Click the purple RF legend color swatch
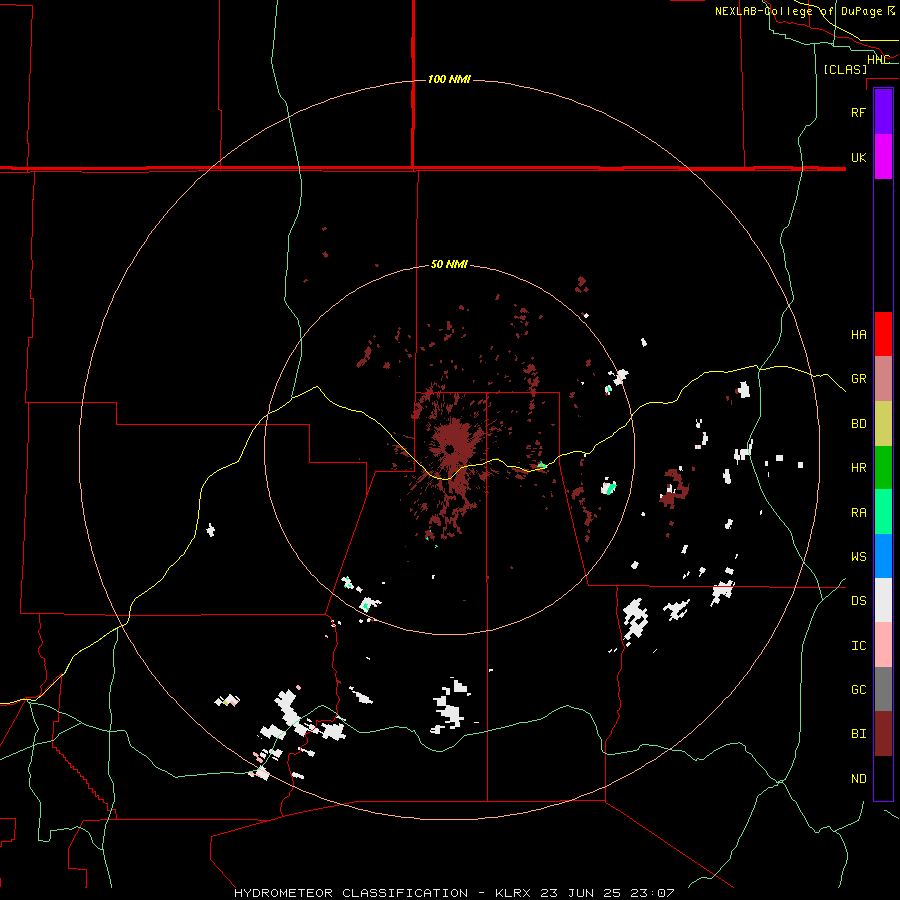Viewport: 900px width, 900px height. (883, 112)
